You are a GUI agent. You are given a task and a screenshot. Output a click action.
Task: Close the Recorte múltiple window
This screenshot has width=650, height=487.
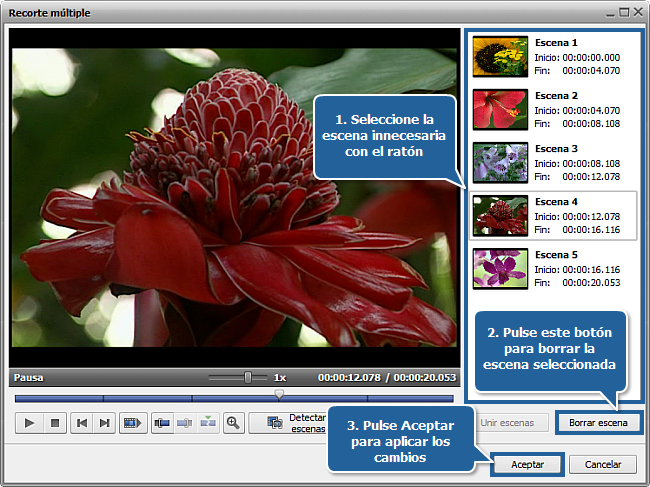637,12
